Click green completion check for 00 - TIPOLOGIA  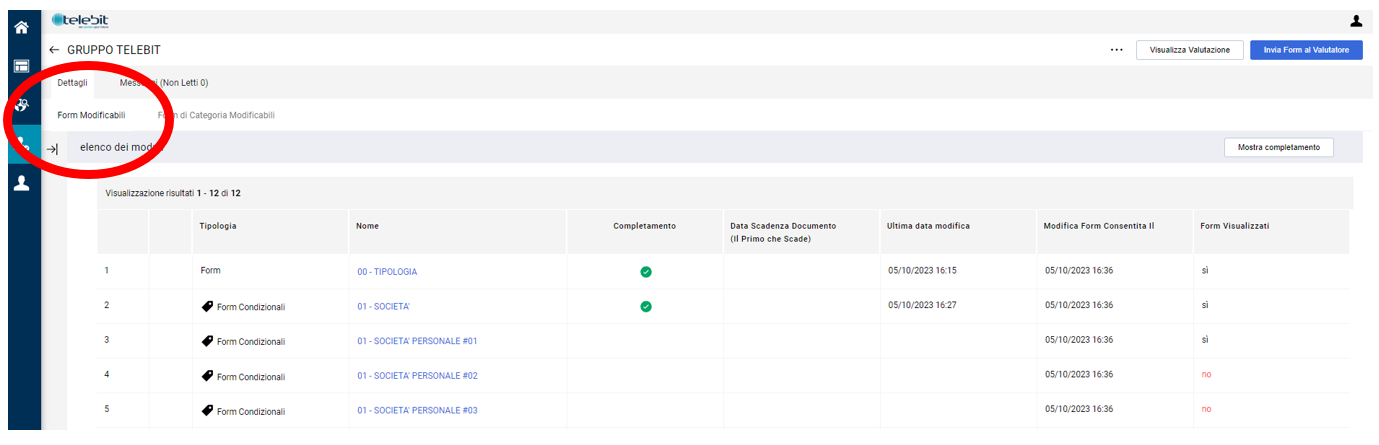tap(645, 272)
